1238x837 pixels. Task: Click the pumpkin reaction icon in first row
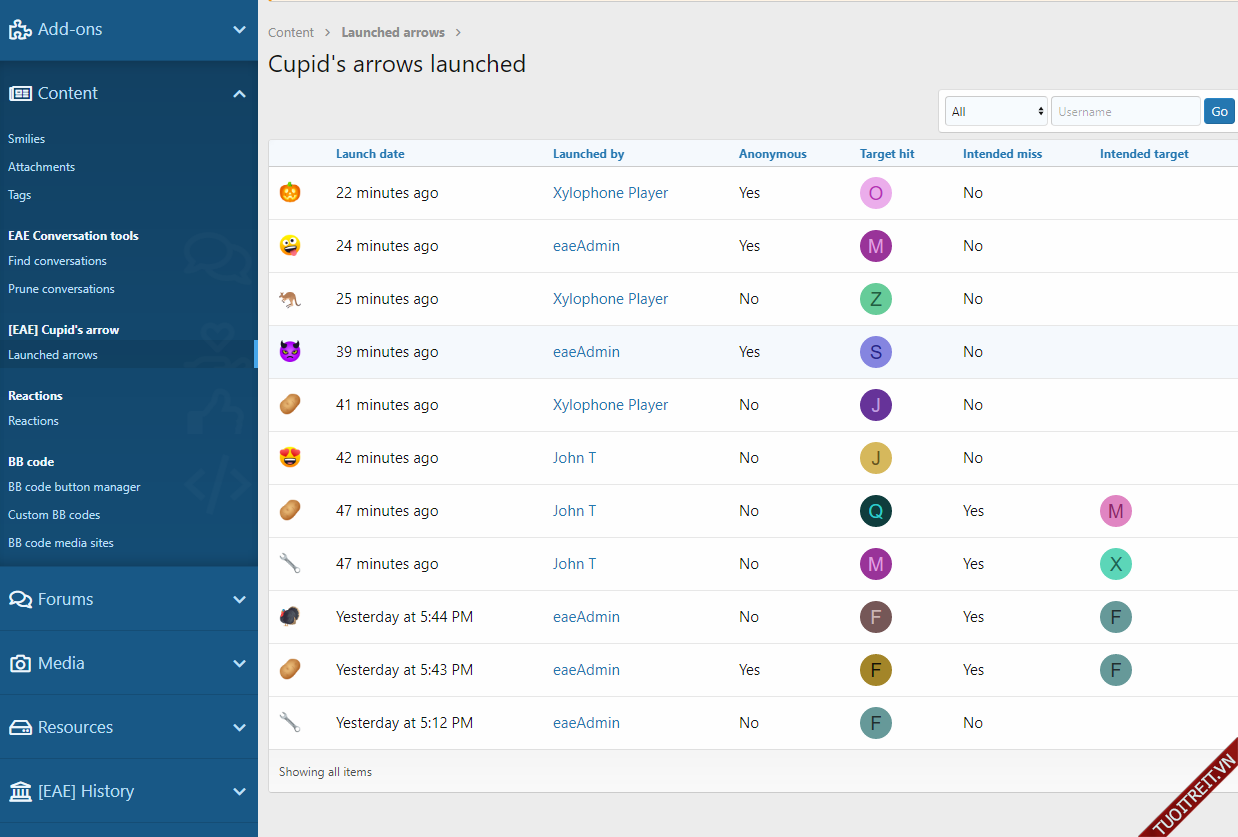[290, 192]
